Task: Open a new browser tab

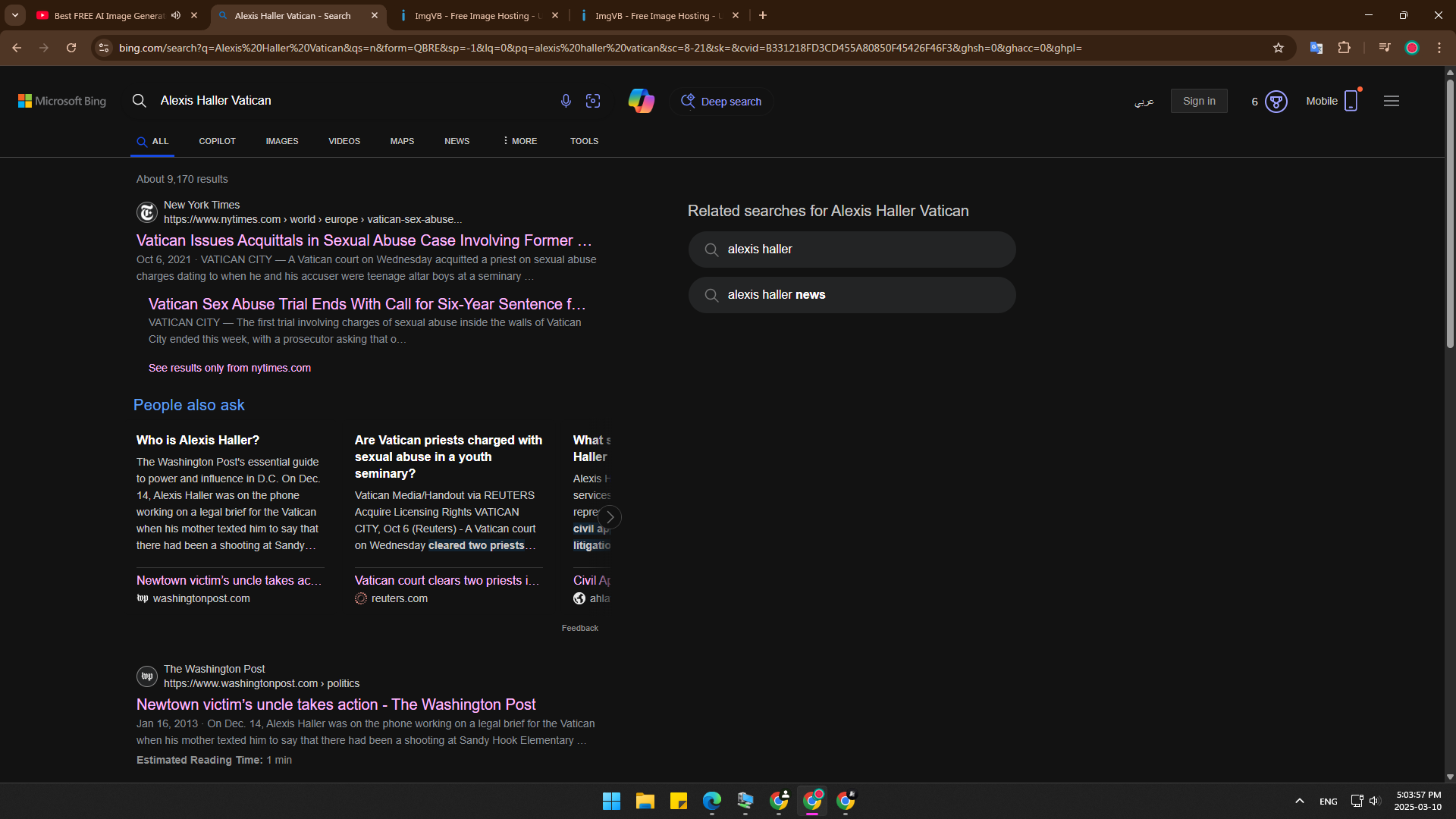Action: [763, 15]
